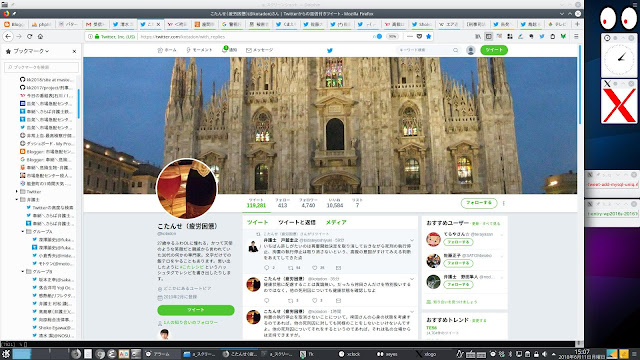
Task: Switch to the ツイート profile tab
Action: coord(258,222)
